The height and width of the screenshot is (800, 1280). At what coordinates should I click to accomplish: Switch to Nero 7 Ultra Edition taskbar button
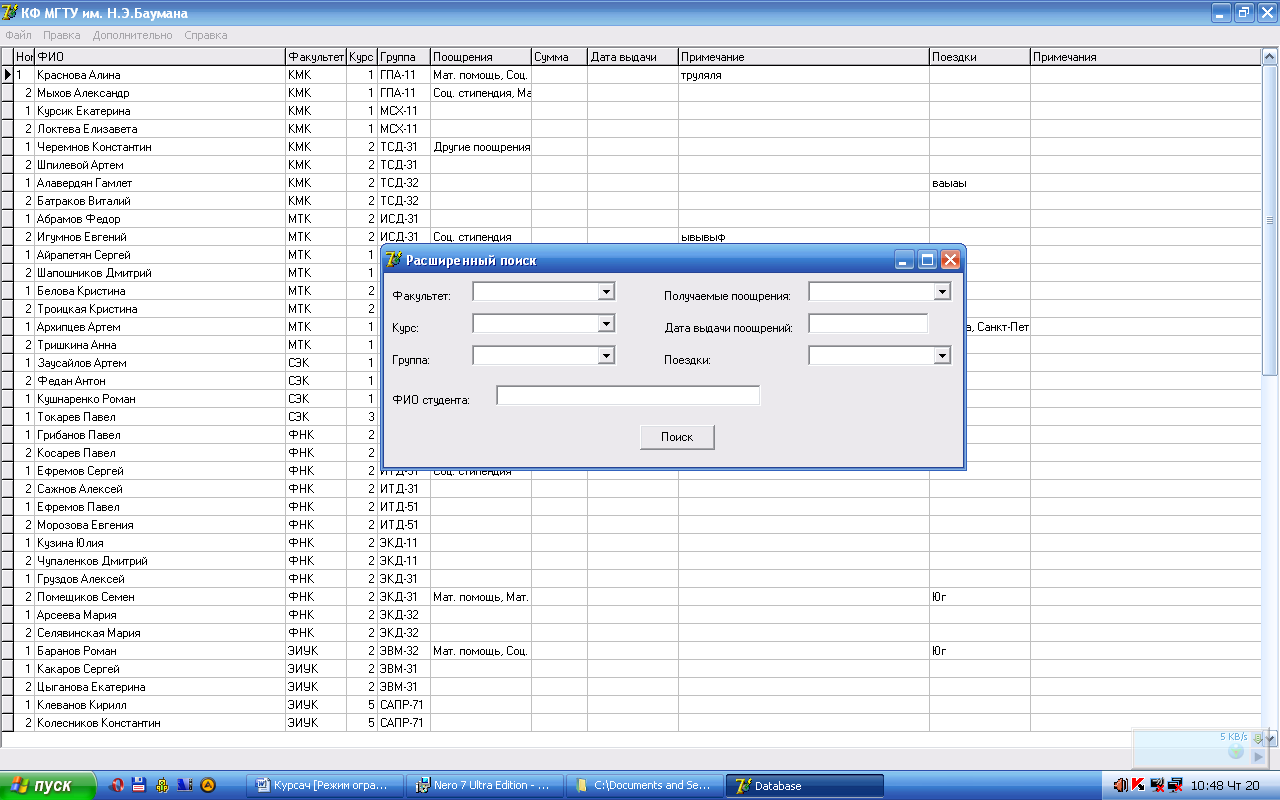(485, 785)
